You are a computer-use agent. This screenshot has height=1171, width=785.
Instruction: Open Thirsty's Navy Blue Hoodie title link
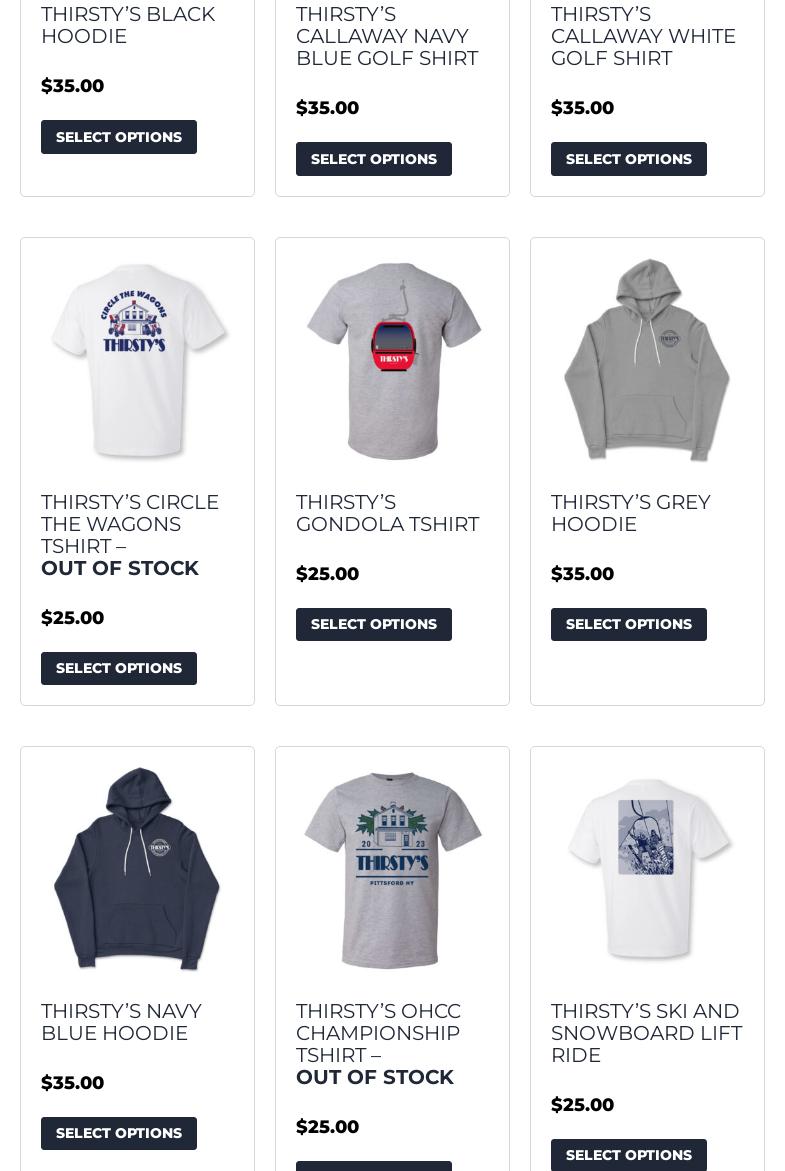point(121,1022)
